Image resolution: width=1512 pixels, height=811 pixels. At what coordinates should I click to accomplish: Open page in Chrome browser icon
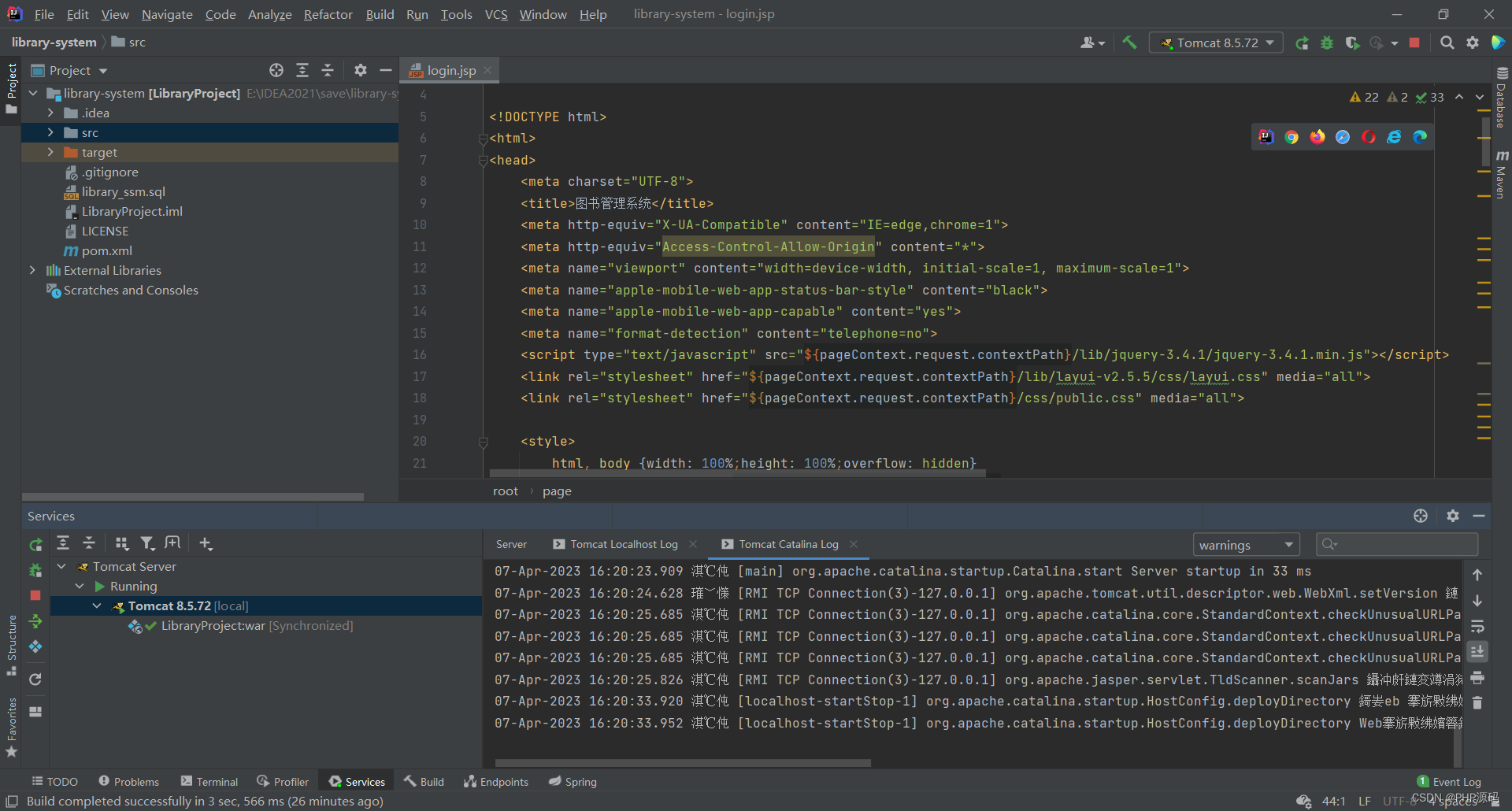click(x=1291, y=137)
